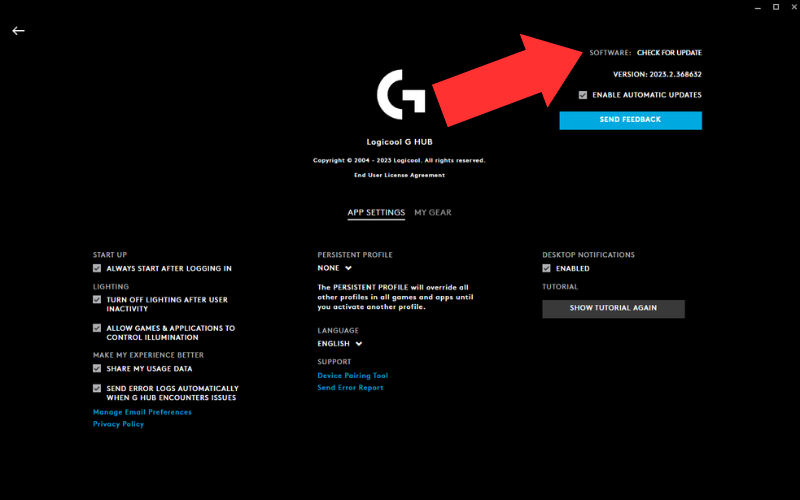The height and width of the screenshot is (500, 800).
Task: Click the Logicool G HUB title text
Action: pyautogui.click(x=399, y=142)
